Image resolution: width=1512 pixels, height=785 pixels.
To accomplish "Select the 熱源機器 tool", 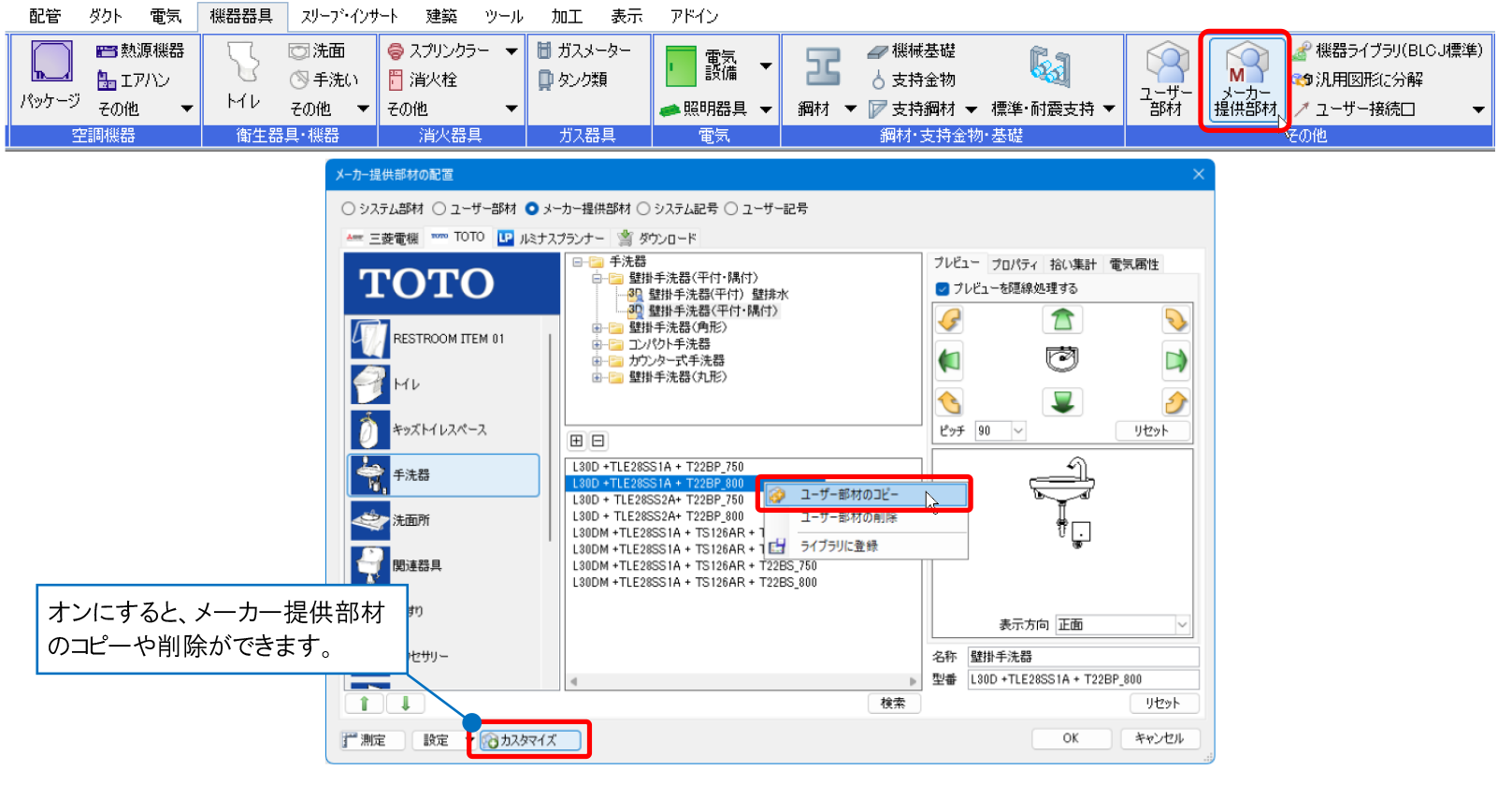I will tap(140, 51).
